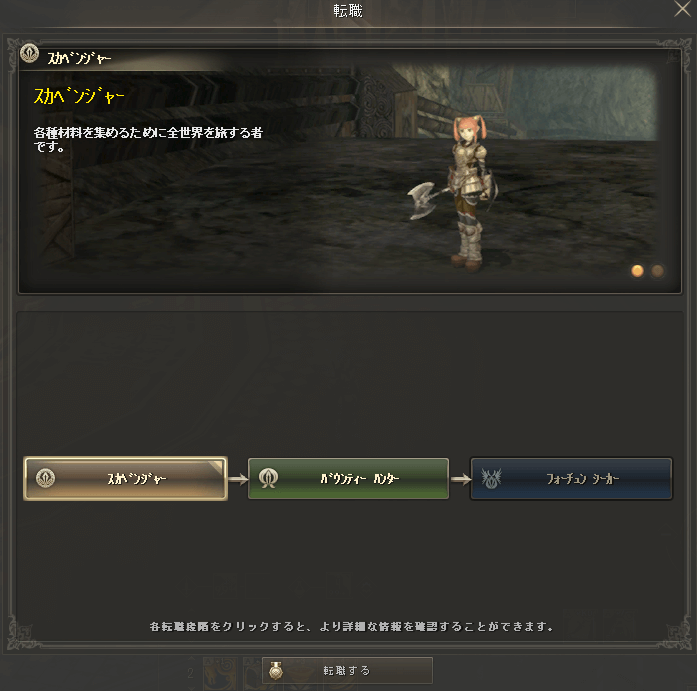Image resolution: width=697 pixels, height=691 pixels.
Task: Click the yellow スカベンジャー class title
Action: click(x=79, y=96)
